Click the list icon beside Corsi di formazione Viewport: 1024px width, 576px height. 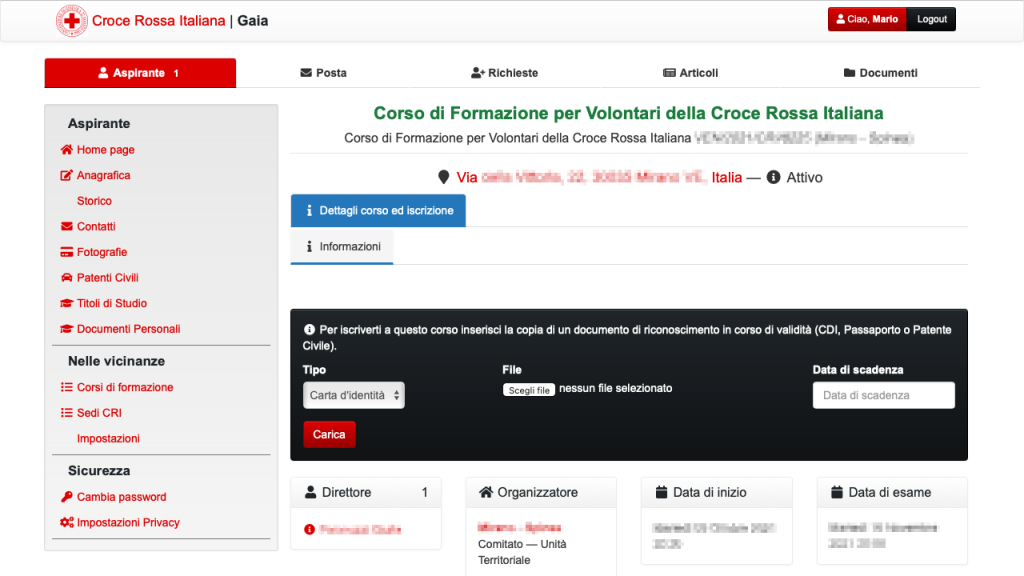click(x=67, y=387)
